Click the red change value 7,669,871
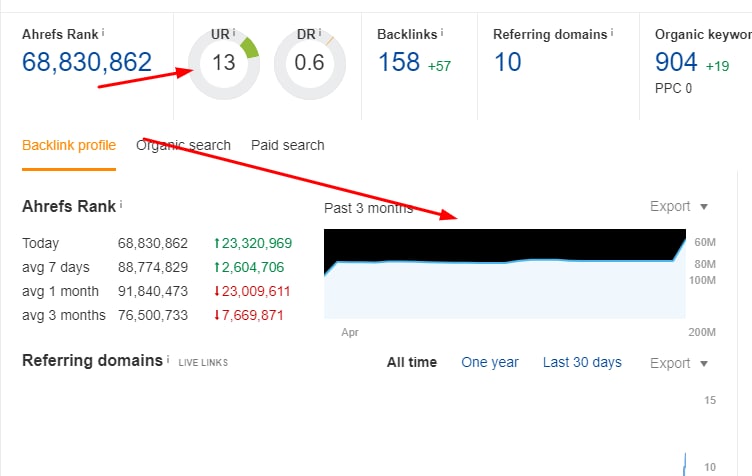This screenshot has width=752, height=476. pos(248,315)
